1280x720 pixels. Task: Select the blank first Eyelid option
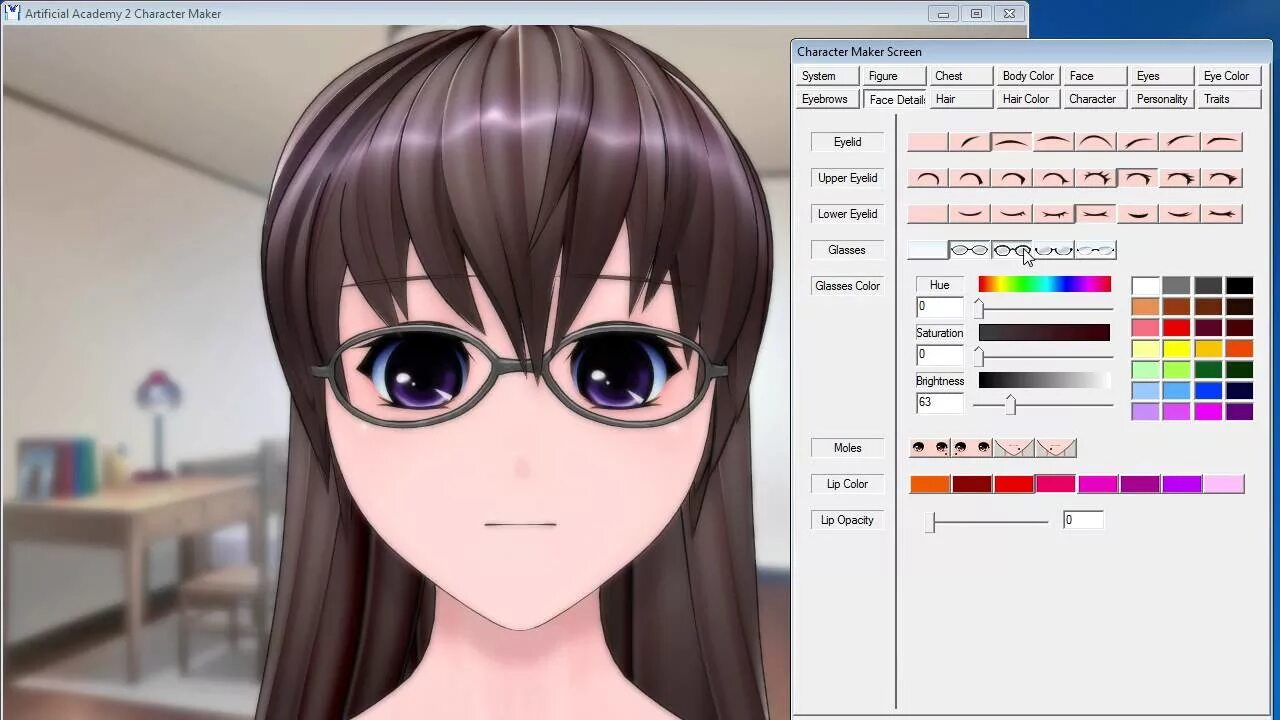(927, 142)
